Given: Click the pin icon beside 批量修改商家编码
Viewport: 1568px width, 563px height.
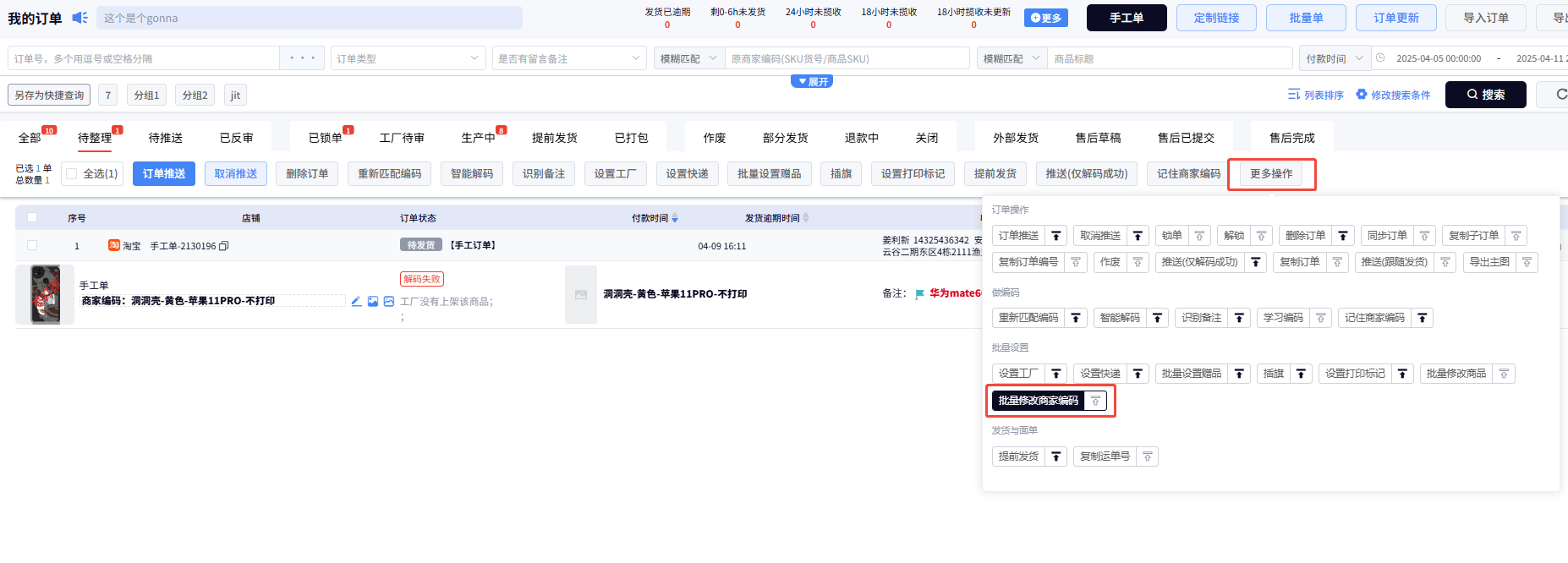Looking at the screenshot, I should (1095, 401).
